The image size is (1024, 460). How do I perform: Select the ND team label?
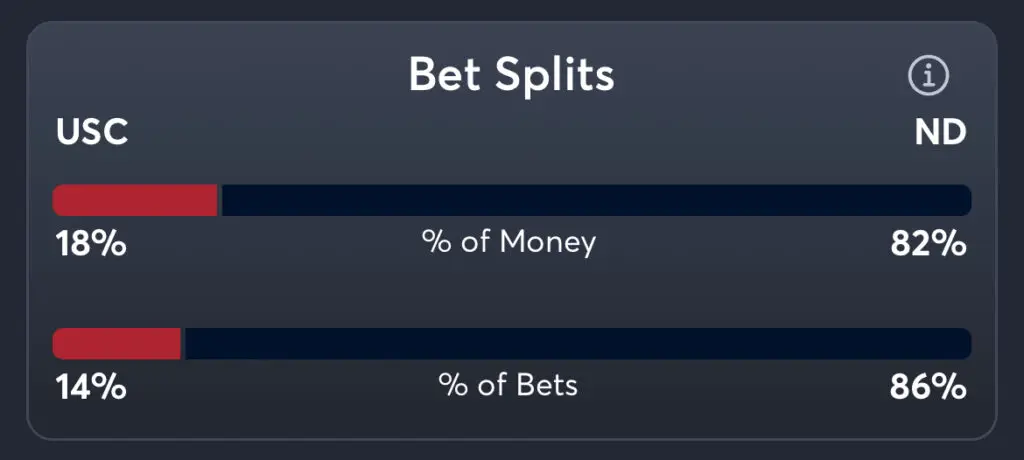point(940,133)
